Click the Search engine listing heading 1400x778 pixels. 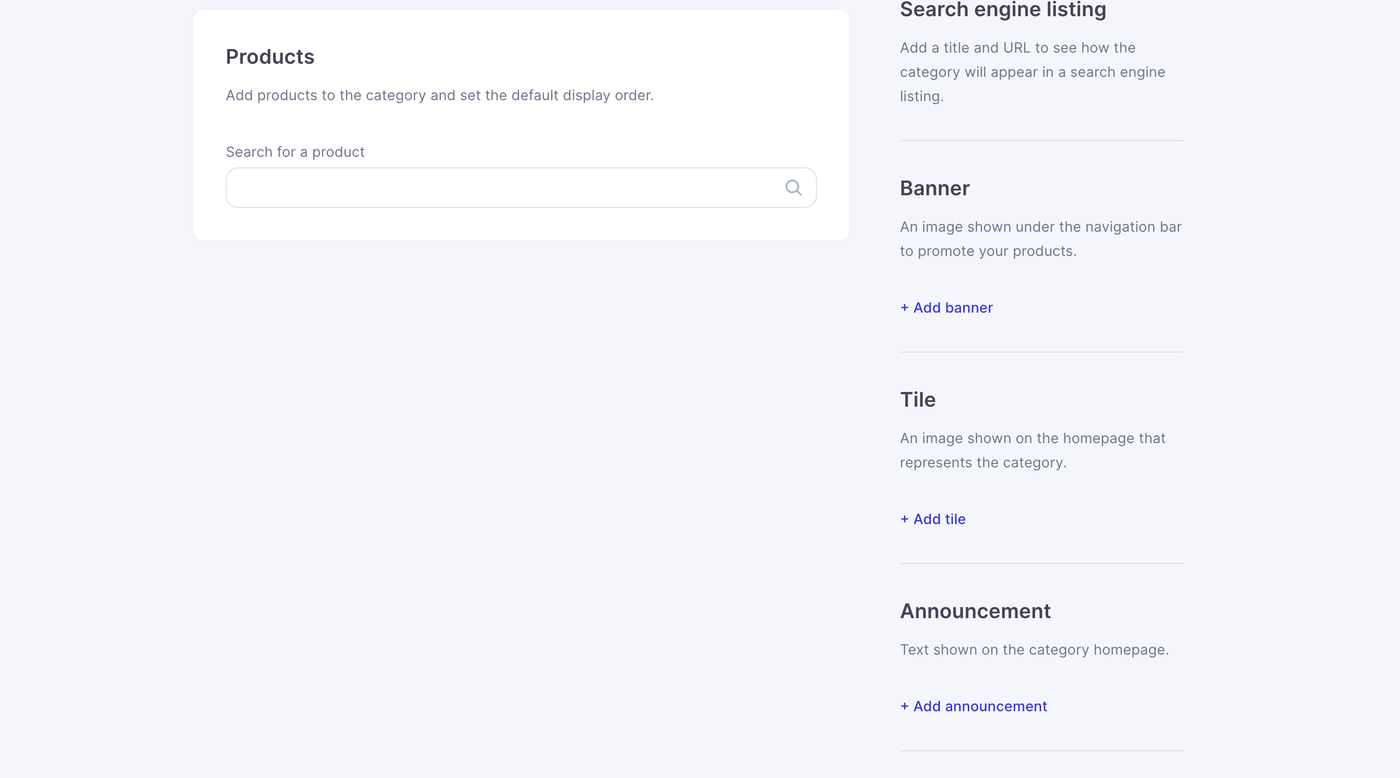pos(1003,11)
